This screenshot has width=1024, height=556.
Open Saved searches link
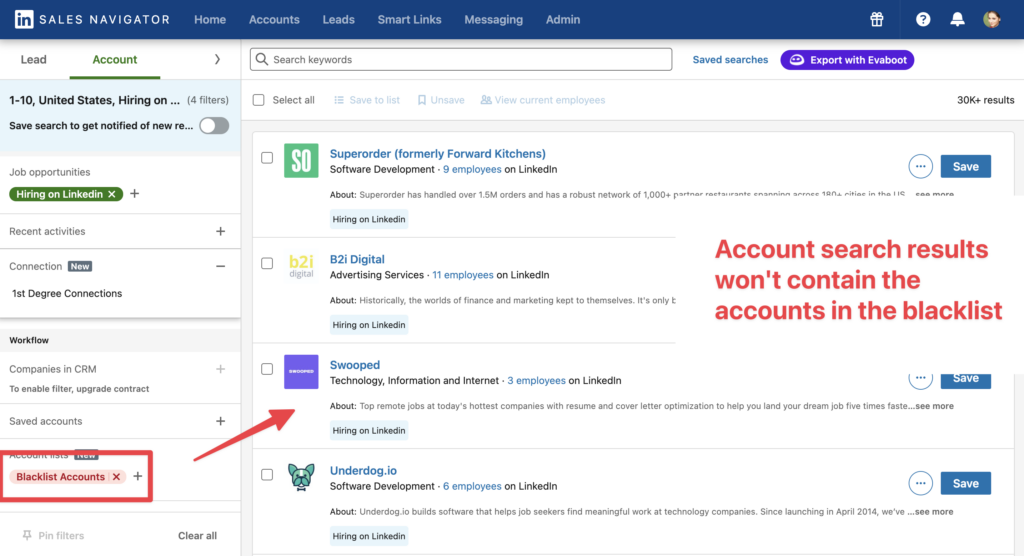[x=730, y=59]
